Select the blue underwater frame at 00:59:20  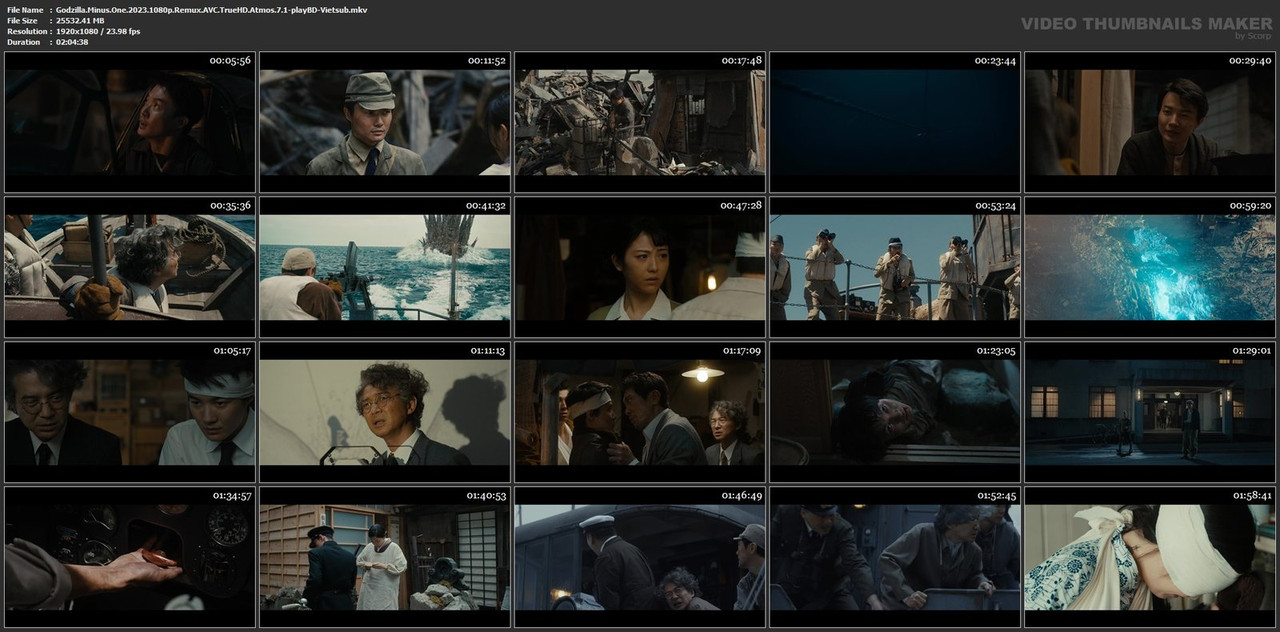click(1150, 267)
